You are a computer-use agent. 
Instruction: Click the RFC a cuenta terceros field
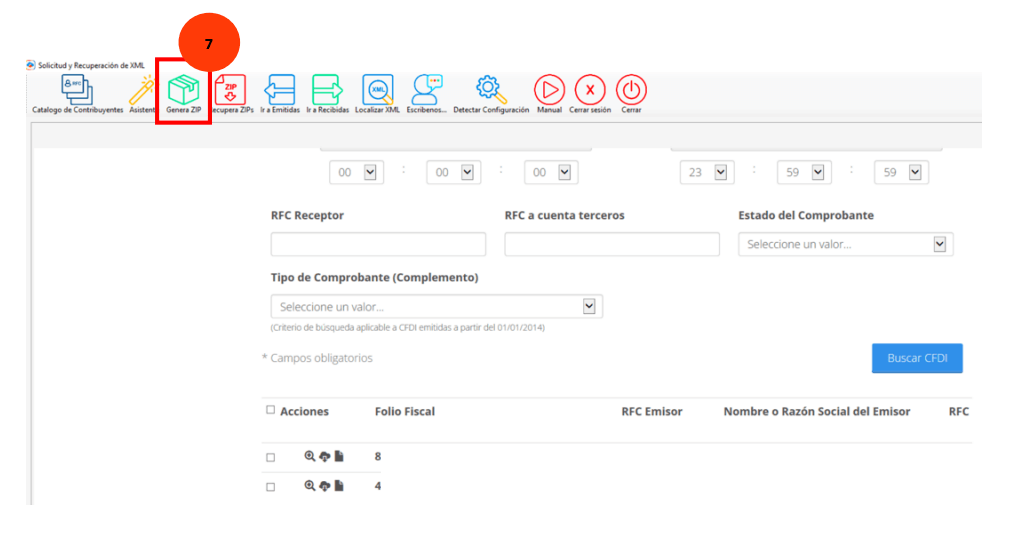click(x=611, y=244)
